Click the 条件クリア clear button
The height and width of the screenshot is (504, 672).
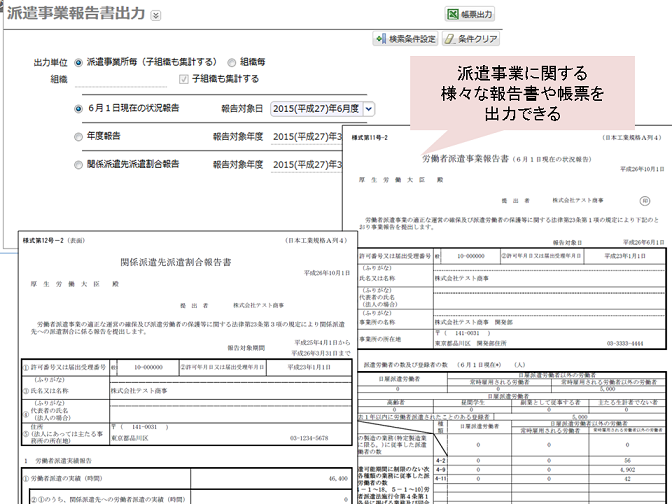click(471, 39)
